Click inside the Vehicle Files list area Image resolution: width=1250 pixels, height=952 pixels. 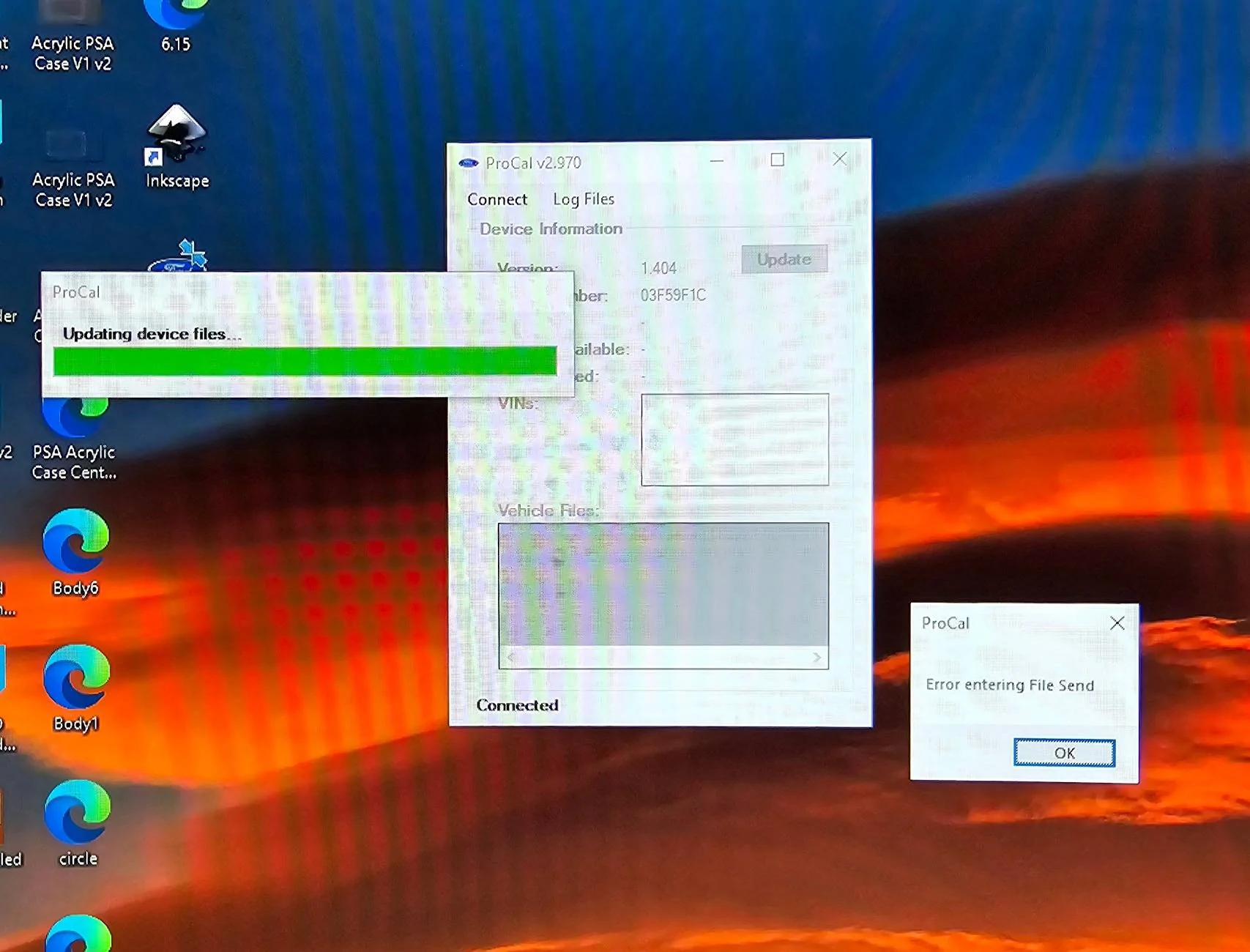tap(663, 584)
